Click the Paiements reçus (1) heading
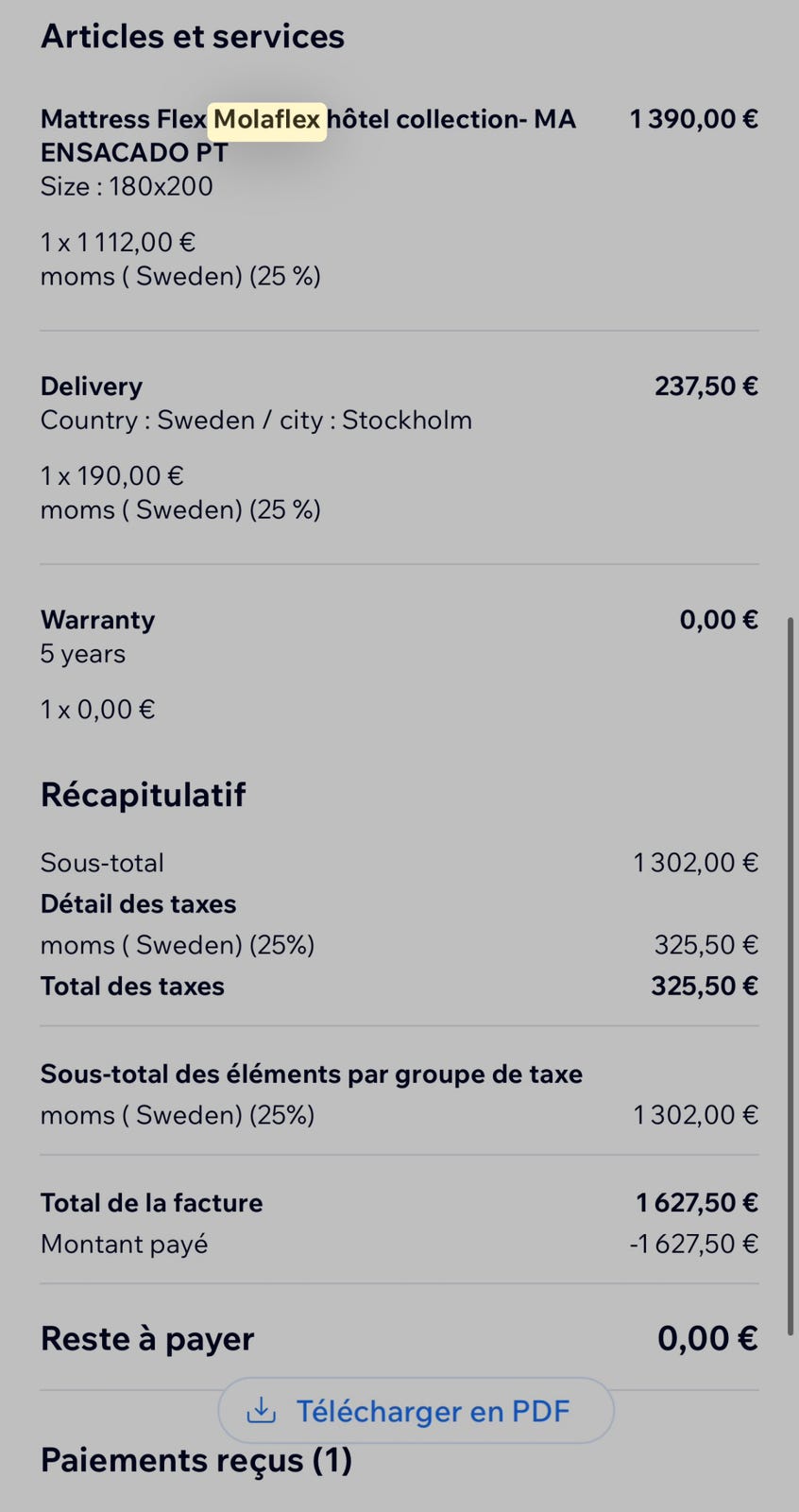The image size is (799, 1512). click(196, 1460)
